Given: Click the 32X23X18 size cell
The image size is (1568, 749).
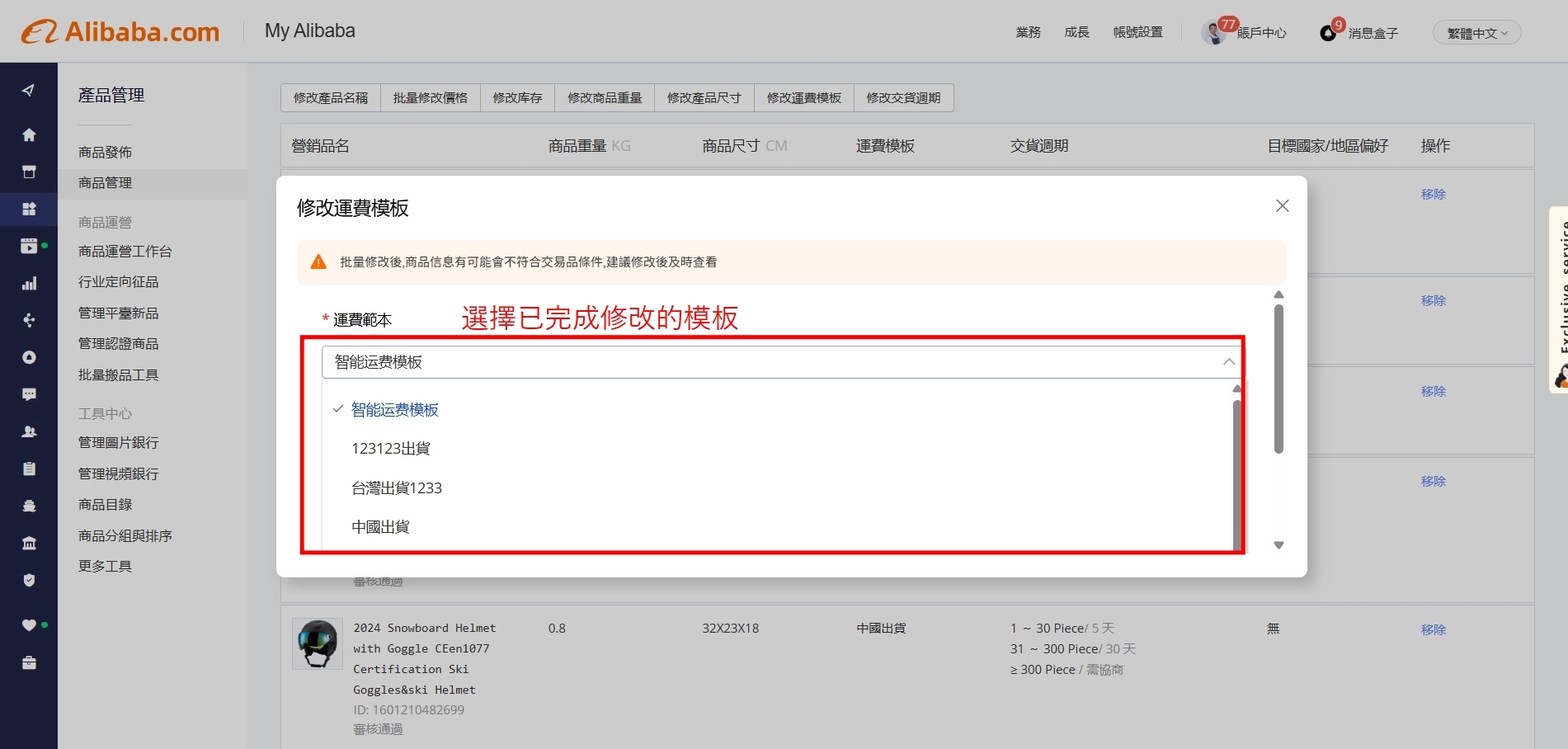Looking at the screenshot, I should (x=730, y=629).
